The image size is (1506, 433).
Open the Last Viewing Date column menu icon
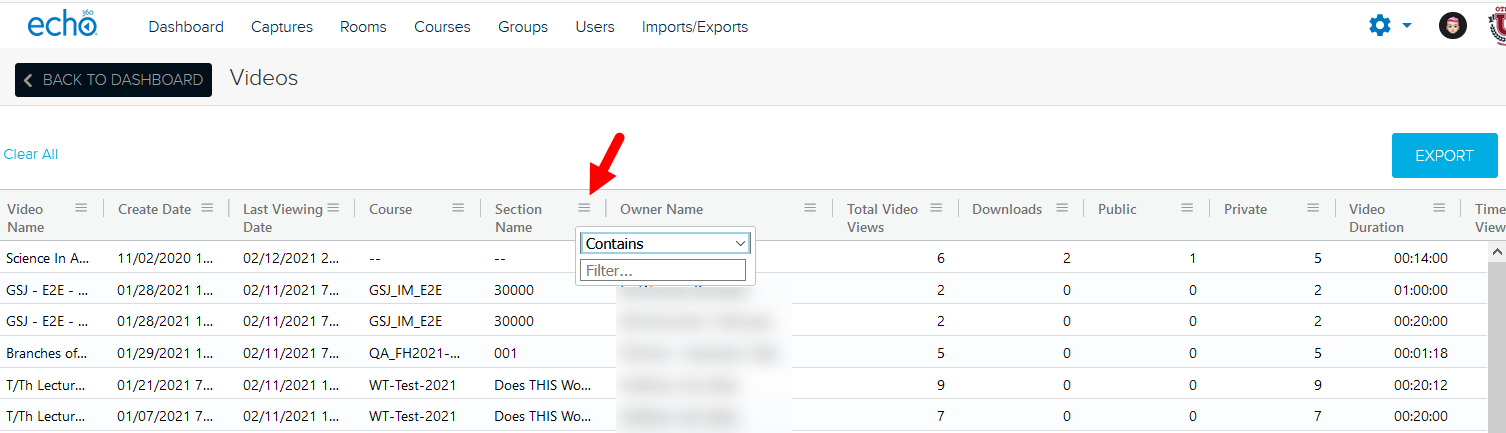(x=333, y=208)
